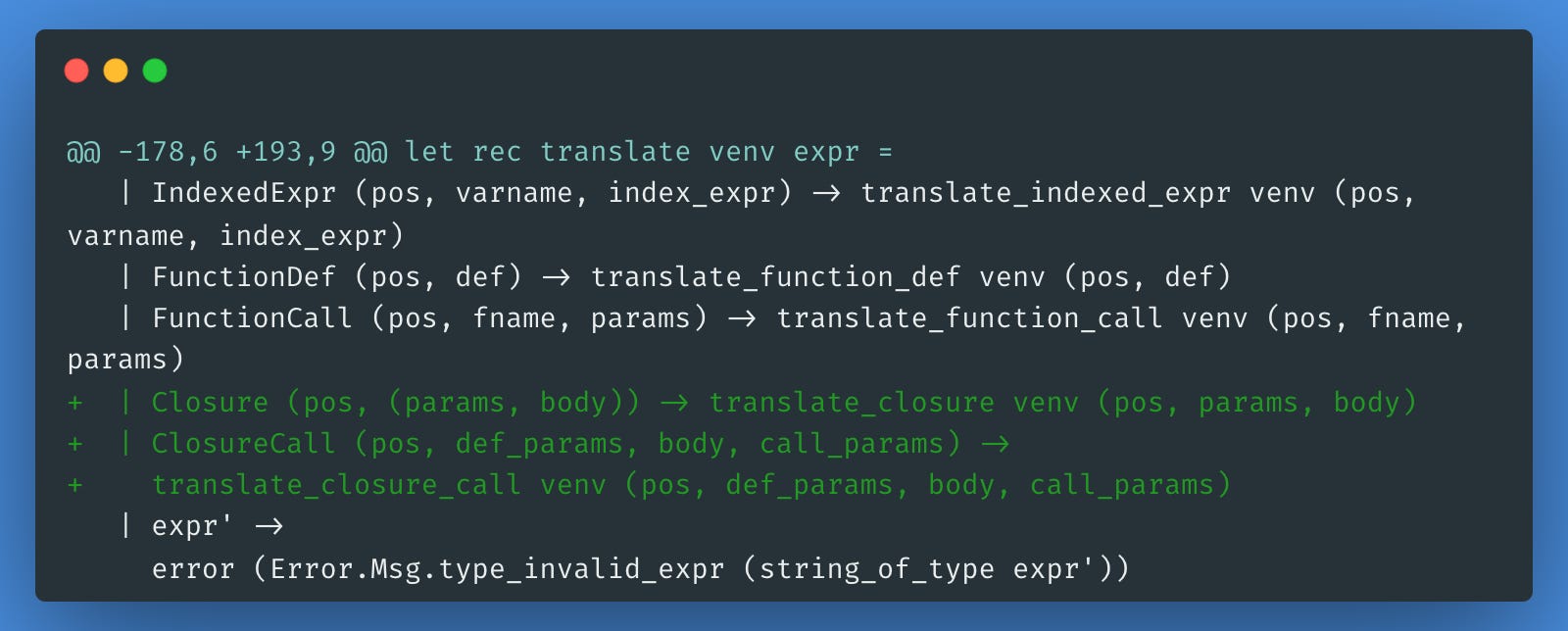Click the diff hunk header -178,6 +193,9
The width and height of the screenshot is (1568, 631).
226,152
